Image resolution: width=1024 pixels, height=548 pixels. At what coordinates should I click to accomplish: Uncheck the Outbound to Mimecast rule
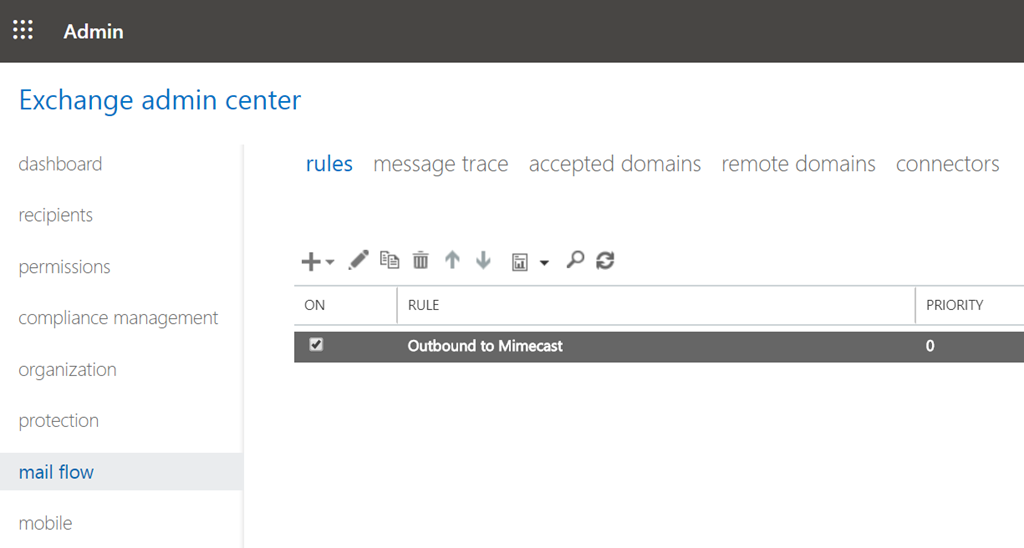coord(316,344)
